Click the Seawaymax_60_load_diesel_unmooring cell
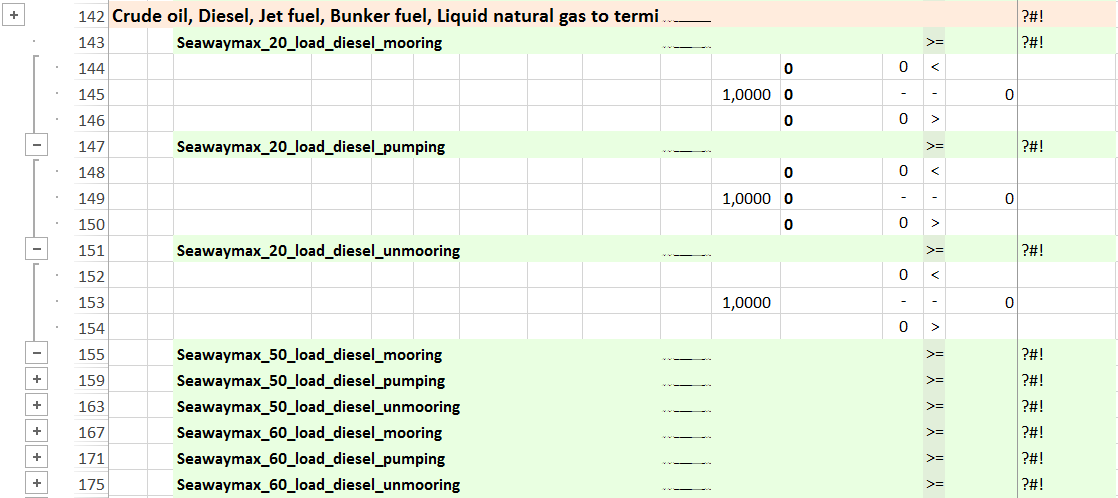 click(318, 485)
